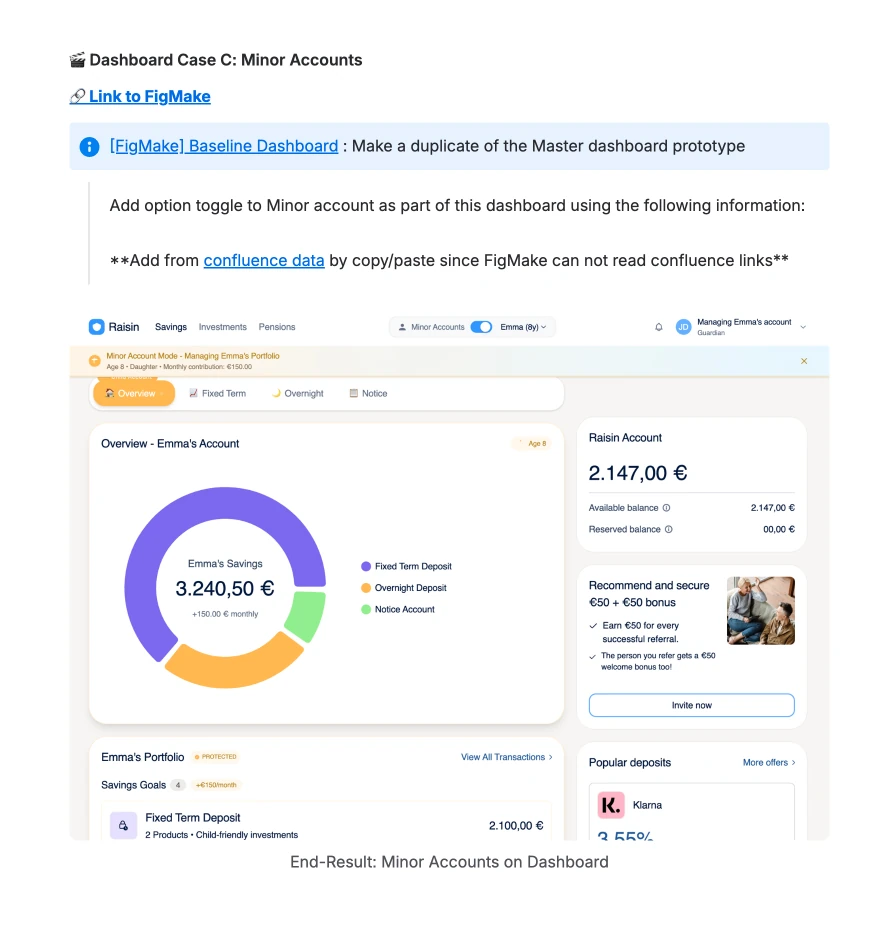Follow the confluence data link
The image size is (883, 942).
point(264,260)
